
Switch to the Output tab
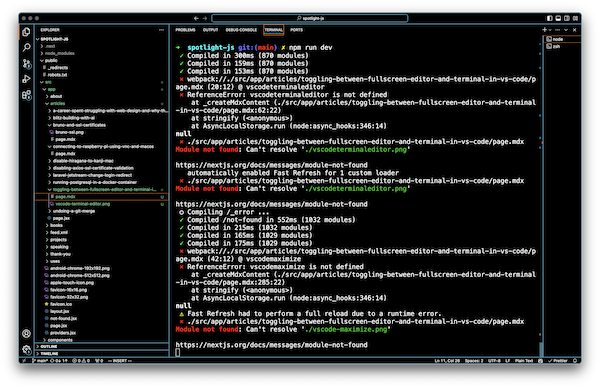pos(210,30)
